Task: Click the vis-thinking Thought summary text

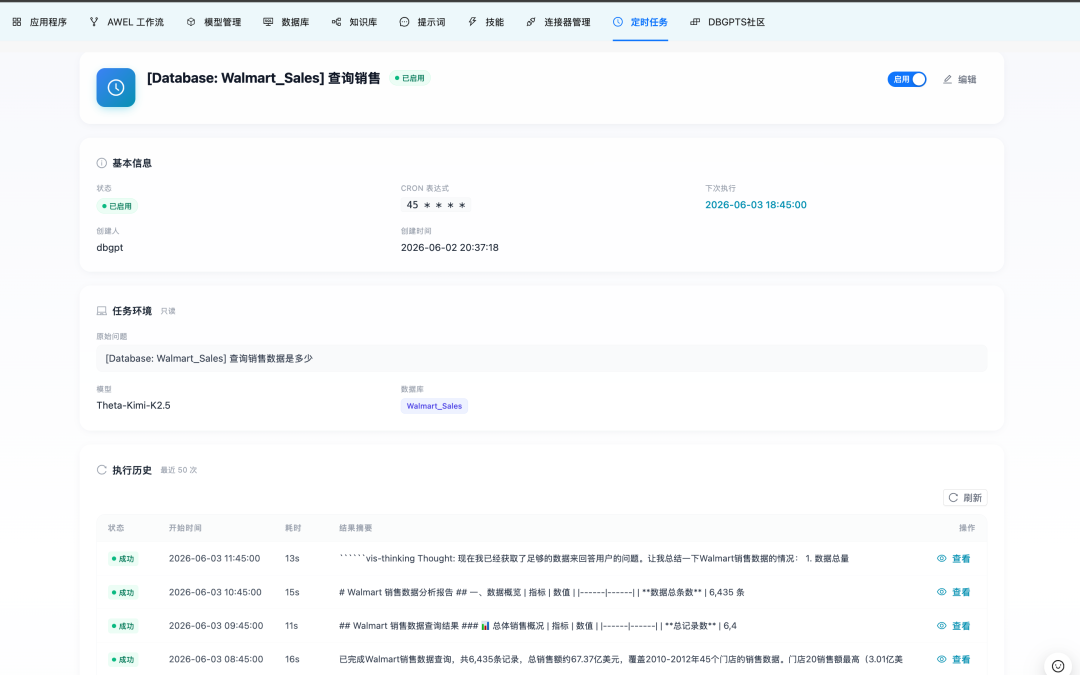Action: point(594,559)
